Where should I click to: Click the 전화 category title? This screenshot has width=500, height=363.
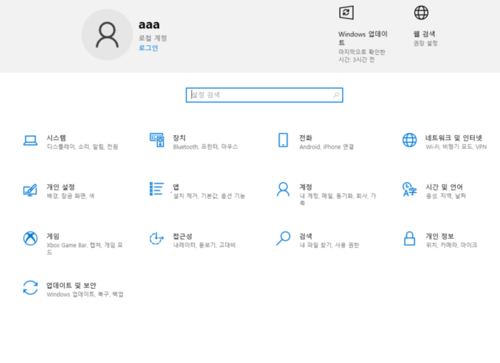(306, 138)
